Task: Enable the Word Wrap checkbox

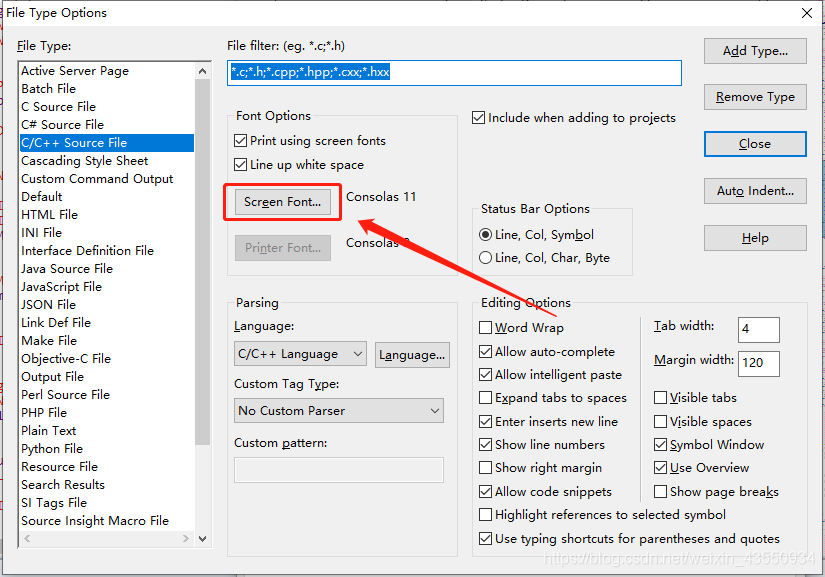Action: click(x=486, y=328)
